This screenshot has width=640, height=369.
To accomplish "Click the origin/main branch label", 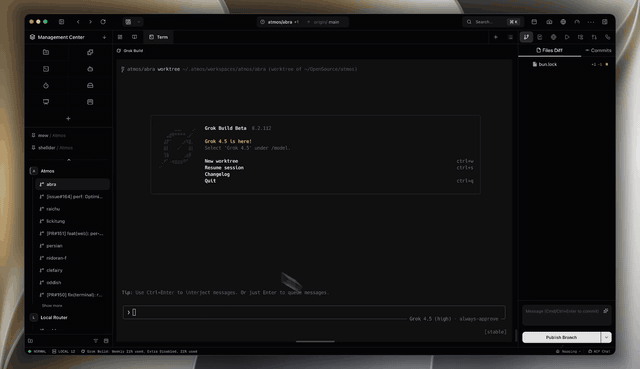I will click(326, 22).
